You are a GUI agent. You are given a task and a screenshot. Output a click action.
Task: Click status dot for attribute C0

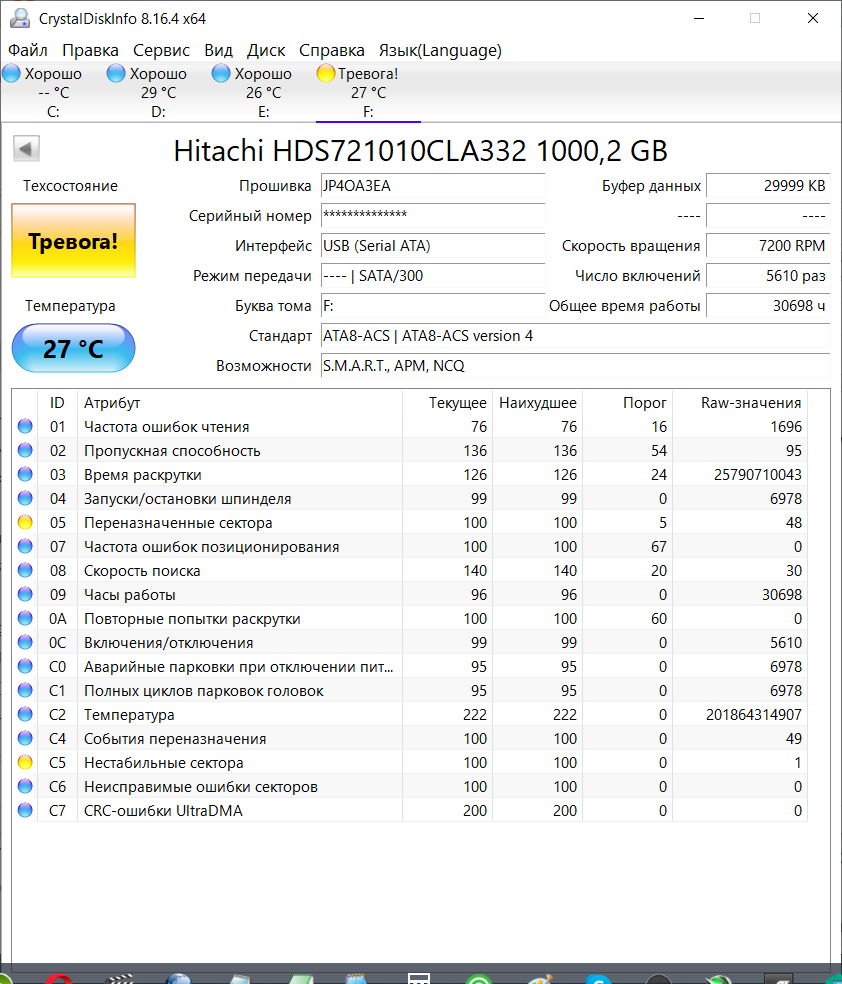tap(25, 666)
